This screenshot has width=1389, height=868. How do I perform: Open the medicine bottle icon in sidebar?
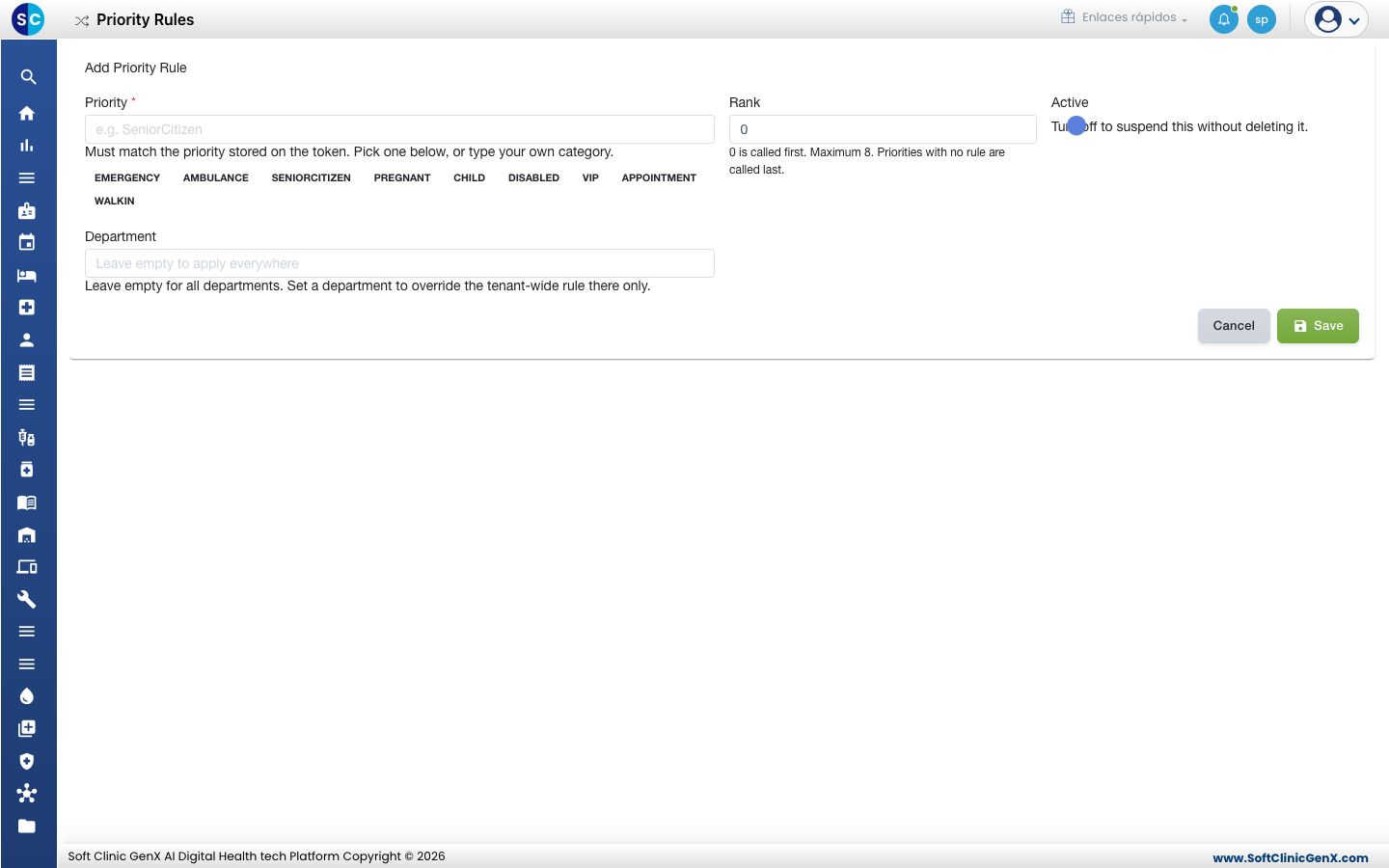27,470
